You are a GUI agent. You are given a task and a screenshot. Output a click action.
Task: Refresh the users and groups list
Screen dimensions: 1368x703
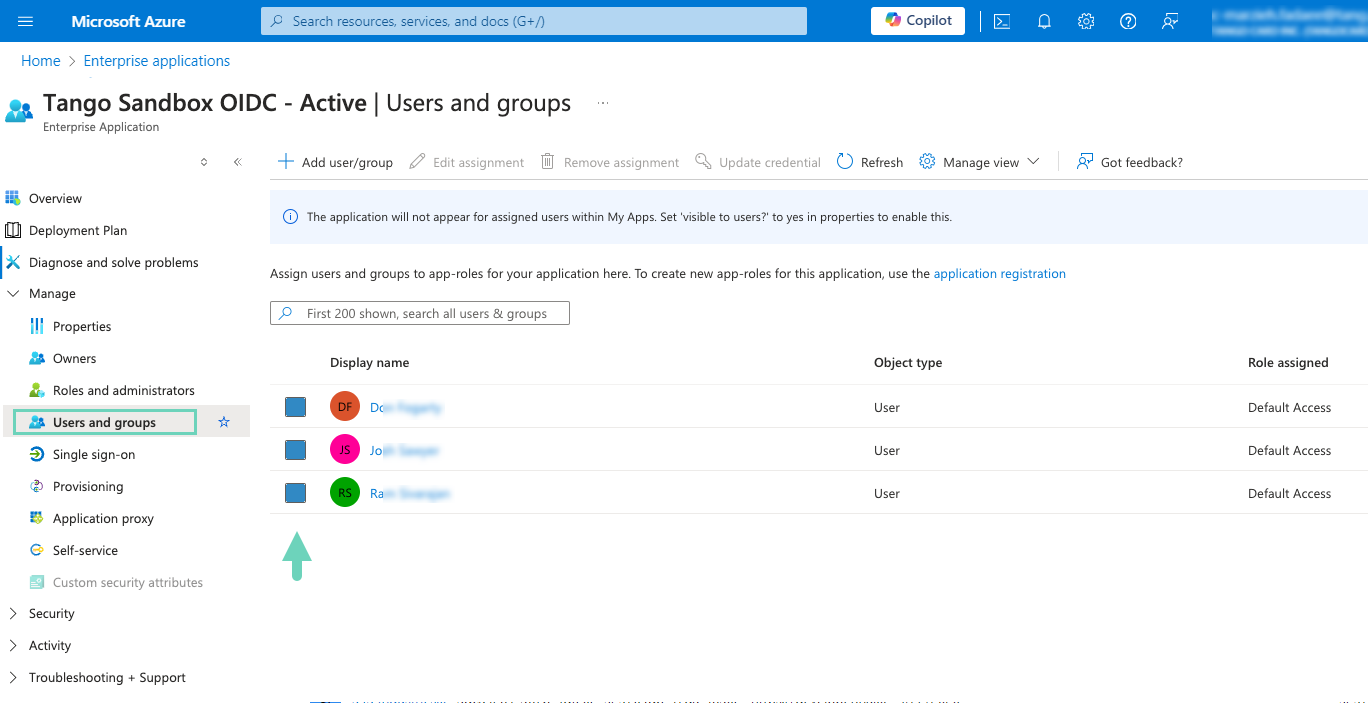(x=870, y=162)
